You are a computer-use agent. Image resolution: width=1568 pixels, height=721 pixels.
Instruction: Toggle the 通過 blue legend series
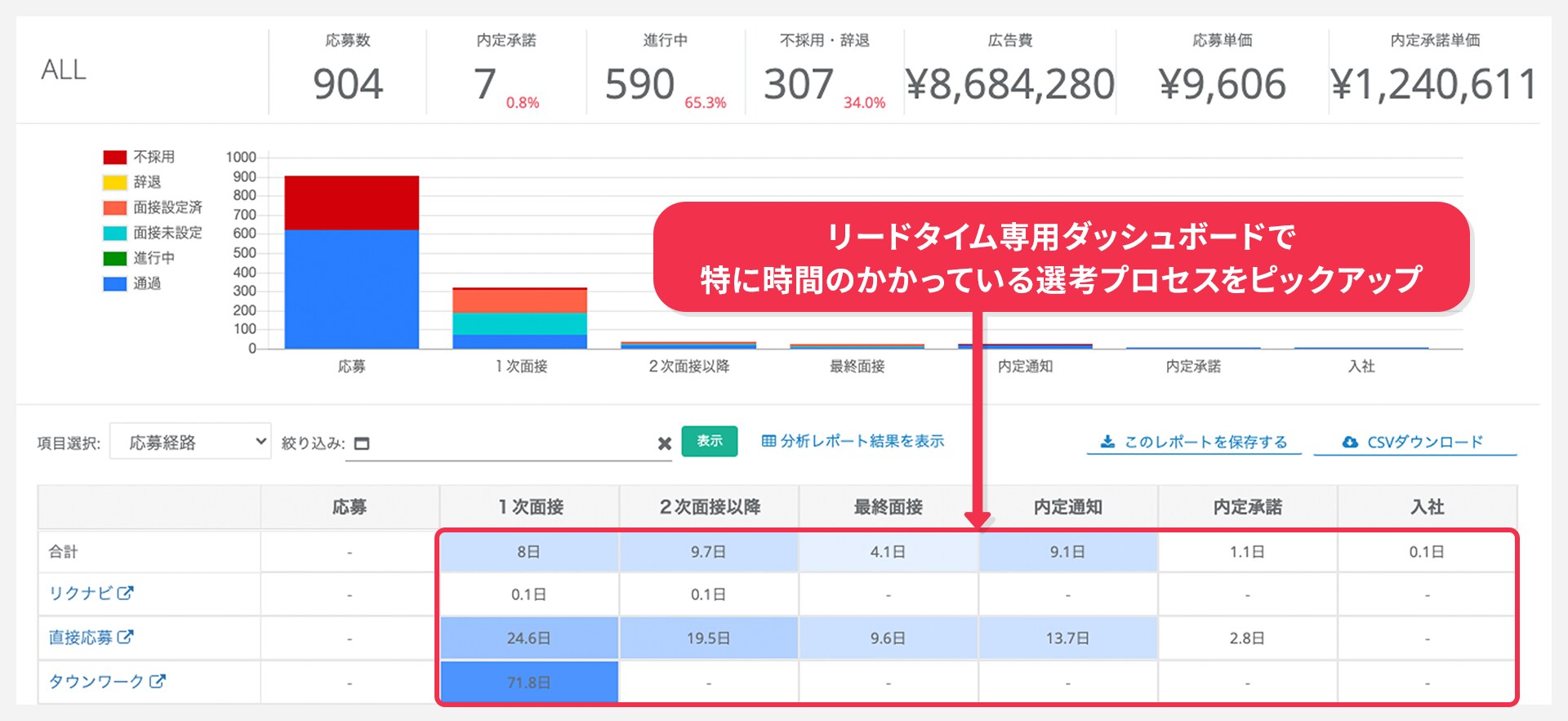(x=115, y=283)
